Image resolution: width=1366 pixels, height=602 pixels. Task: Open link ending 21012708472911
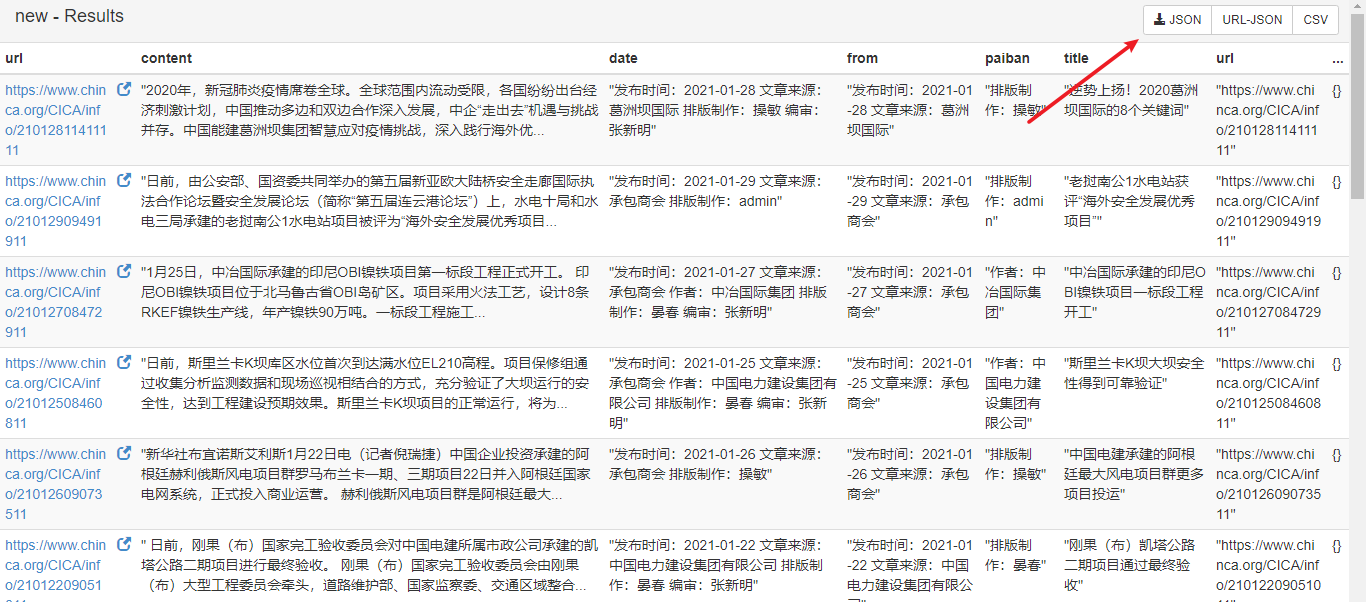pyautogui.click(x=56, y=302)
